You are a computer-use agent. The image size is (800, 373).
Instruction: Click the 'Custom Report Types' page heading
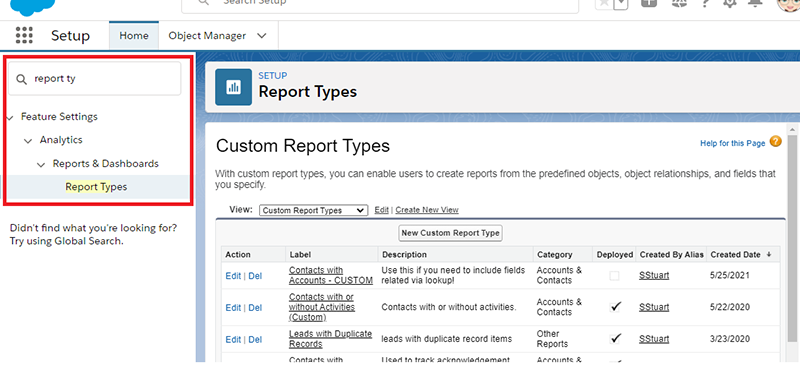[303, 146]
